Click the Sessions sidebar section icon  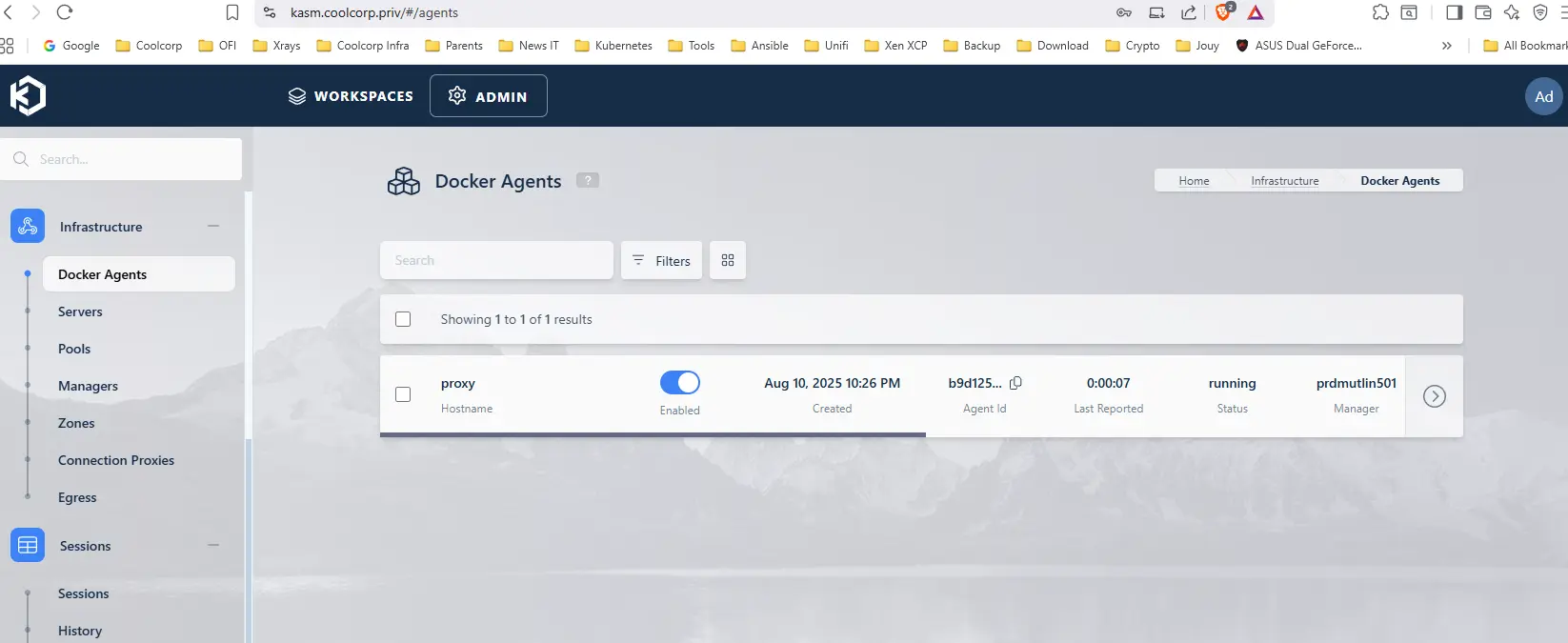coord(28,546)
